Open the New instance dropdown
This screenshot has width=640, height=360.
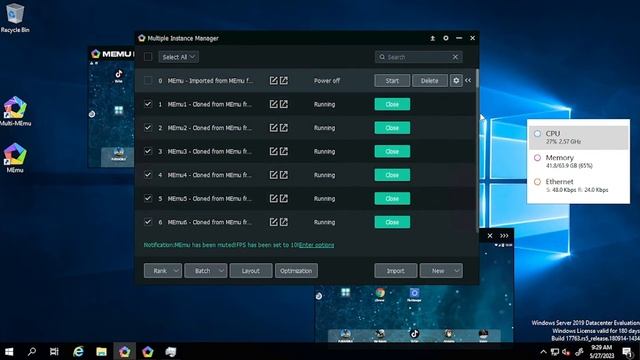441,271
